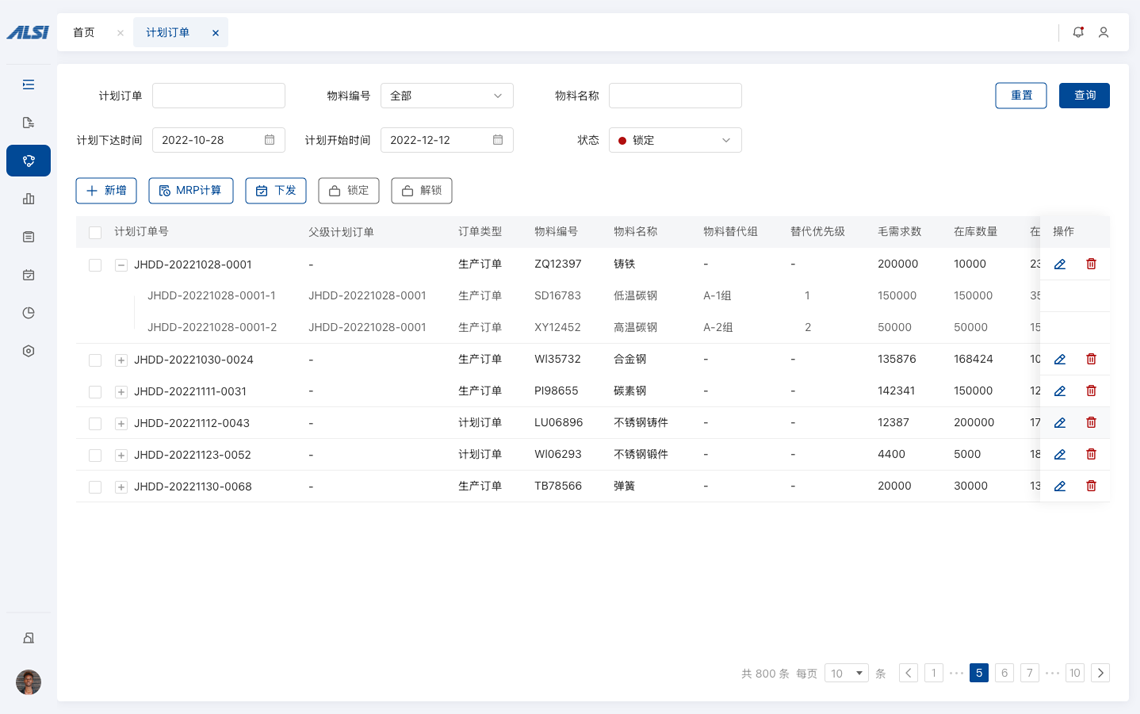
Task: Open the 物料编号 dropdown showing 全部
Action: click(x=447, y=95)
